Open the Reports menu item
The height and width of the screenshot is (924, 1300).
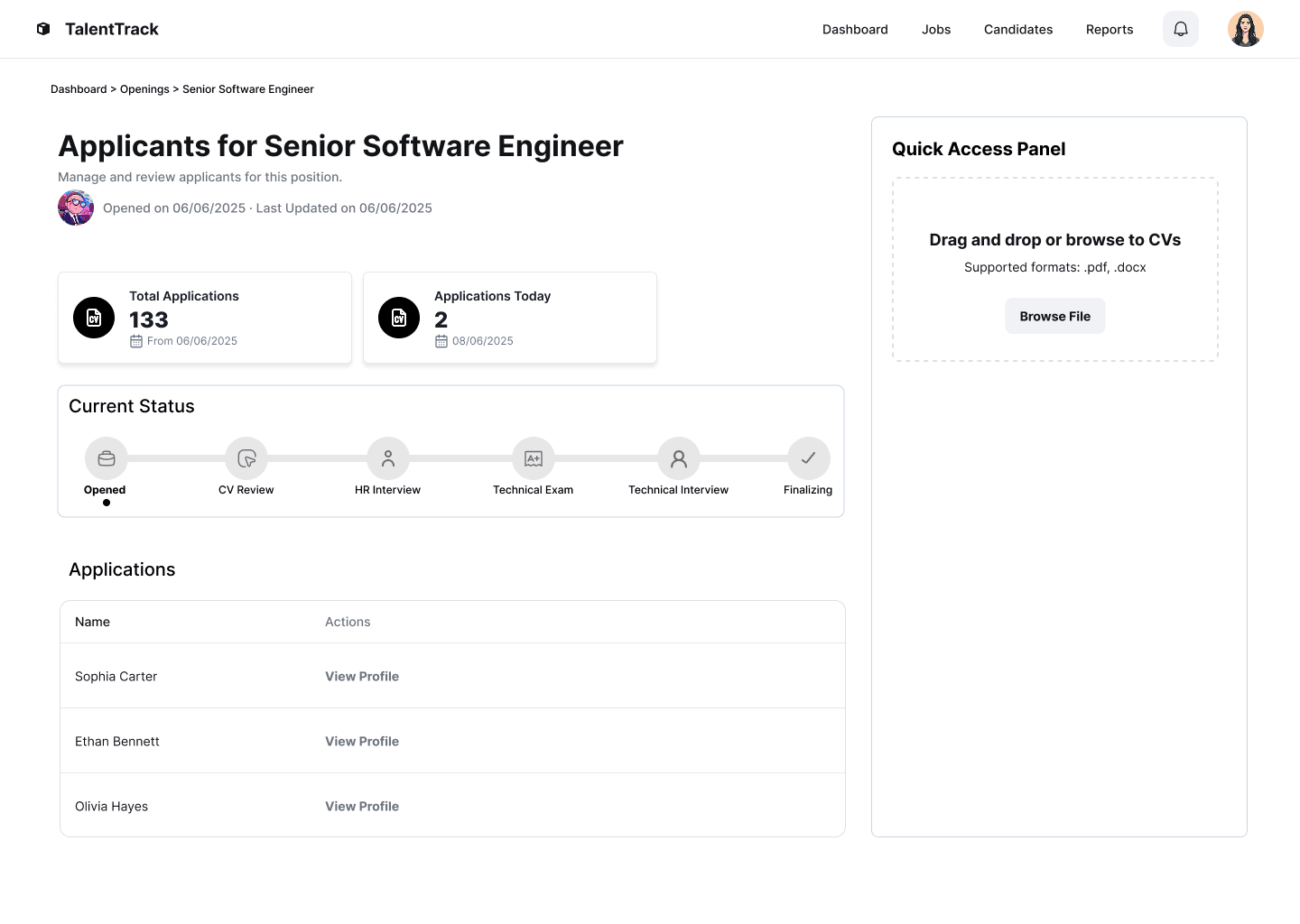(x=1110, y=30)
